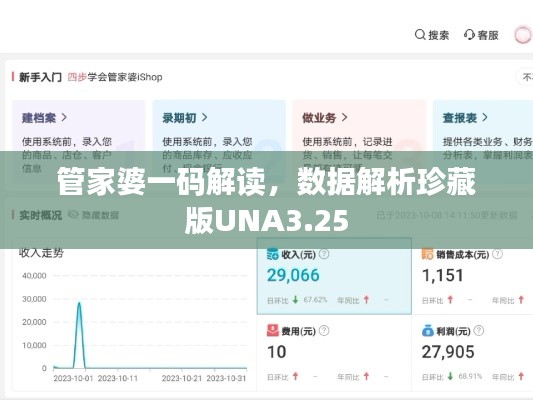Click the expense (费用) red icon
The height and width of the screenshot is (400, 533).
(x=272, y=330)
